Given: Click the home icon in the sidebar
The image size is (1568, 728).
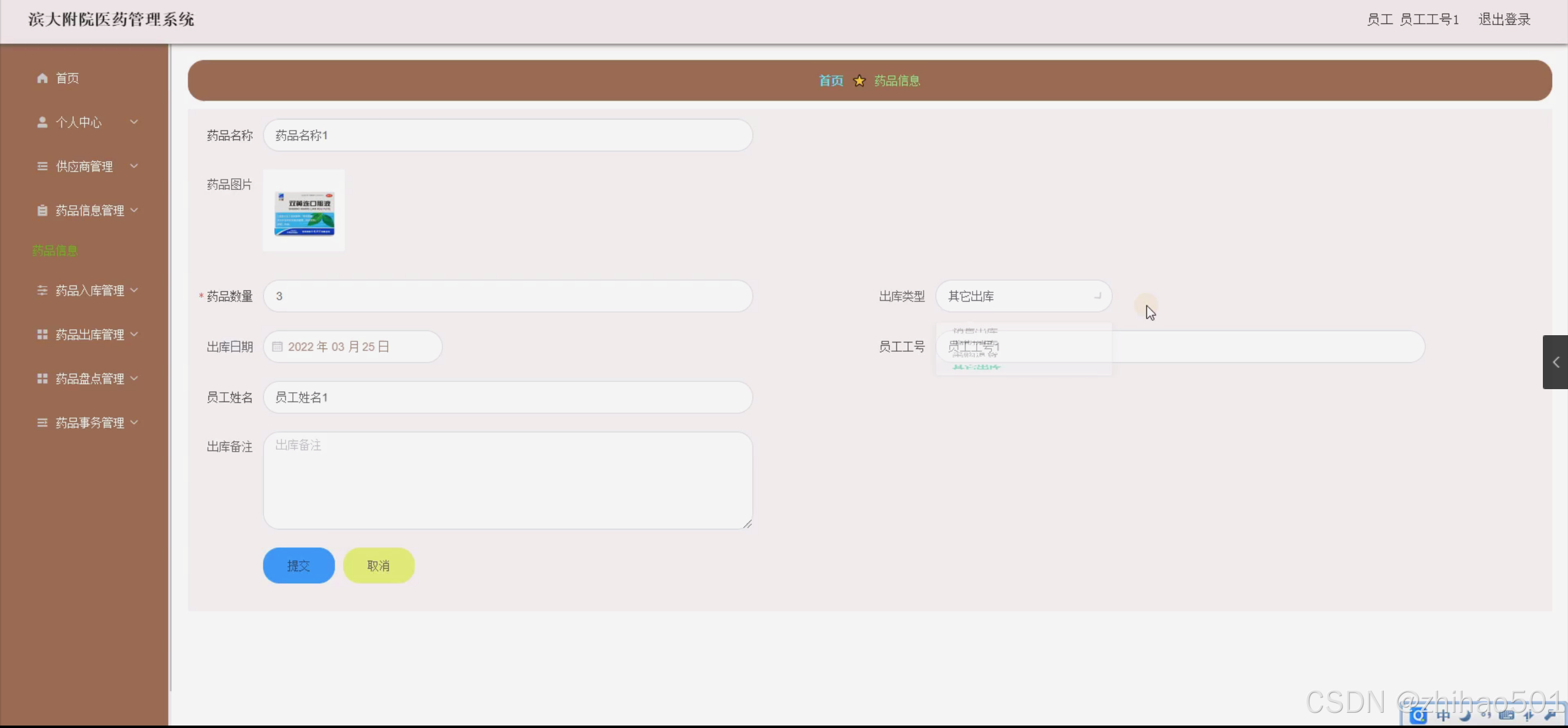Looking at the screenshot, I should 42,78.
